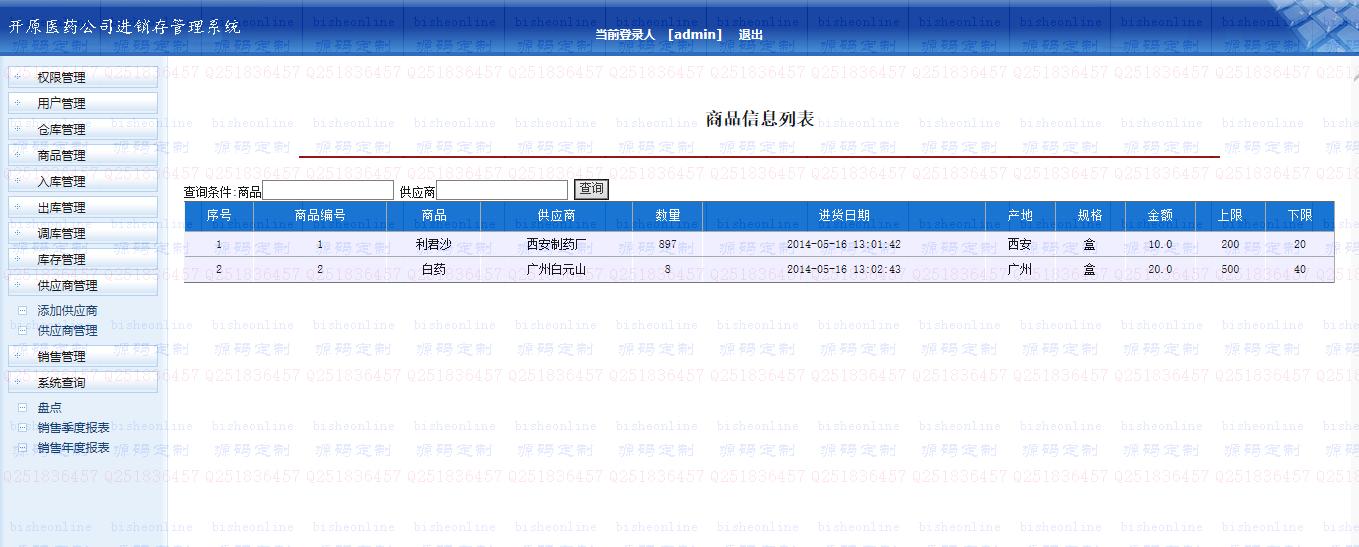Screen dimensions: 1359x547
Task: Click the 规格 column header
Action: [1090, 216]
